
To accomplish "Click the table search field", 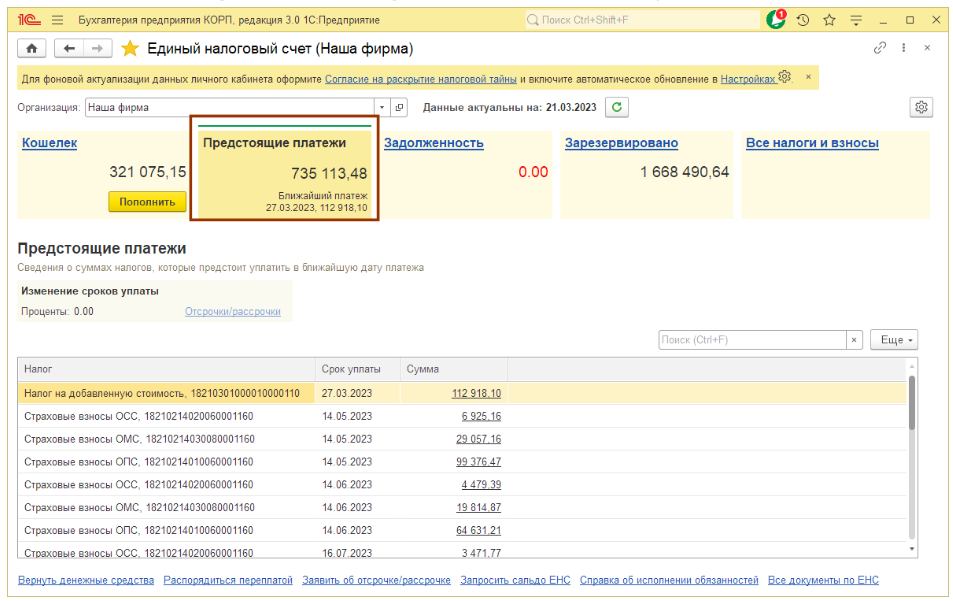I will (x=752, y=340).
